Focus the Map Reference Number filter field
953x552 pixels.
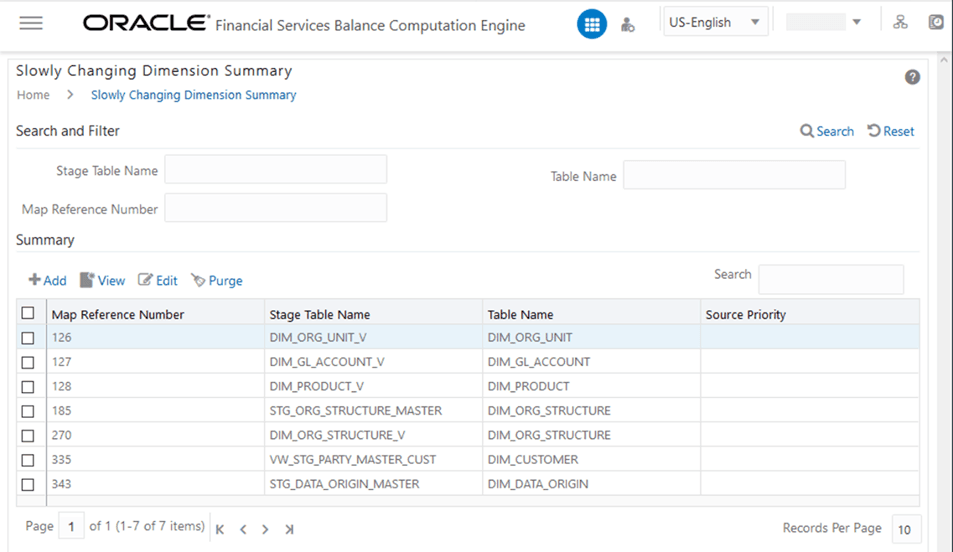click(275, 208)
